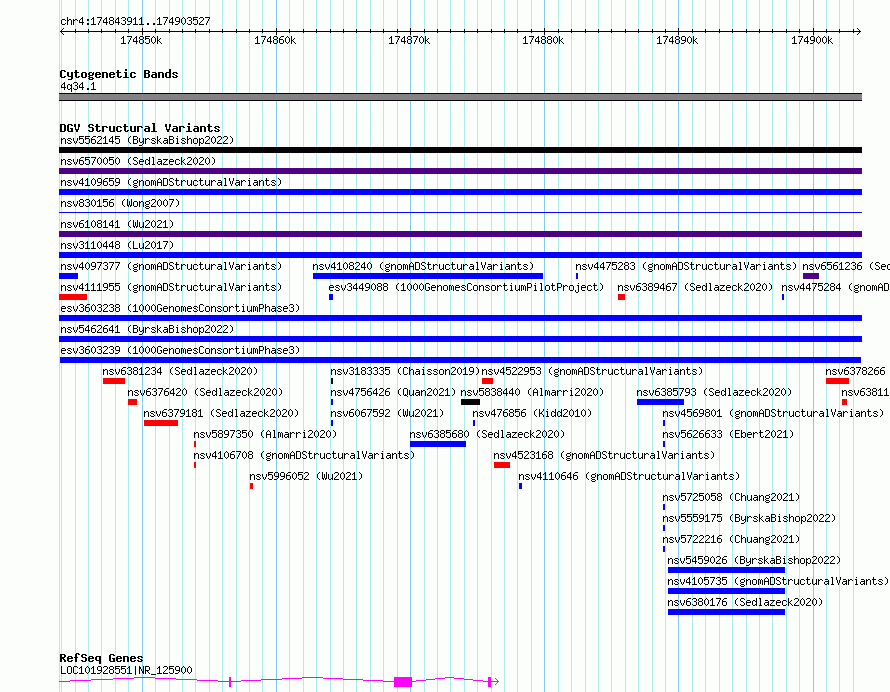Click nsv5559175 (ByrskaBishop2022) label
The image size is (890, 692).
749,518
